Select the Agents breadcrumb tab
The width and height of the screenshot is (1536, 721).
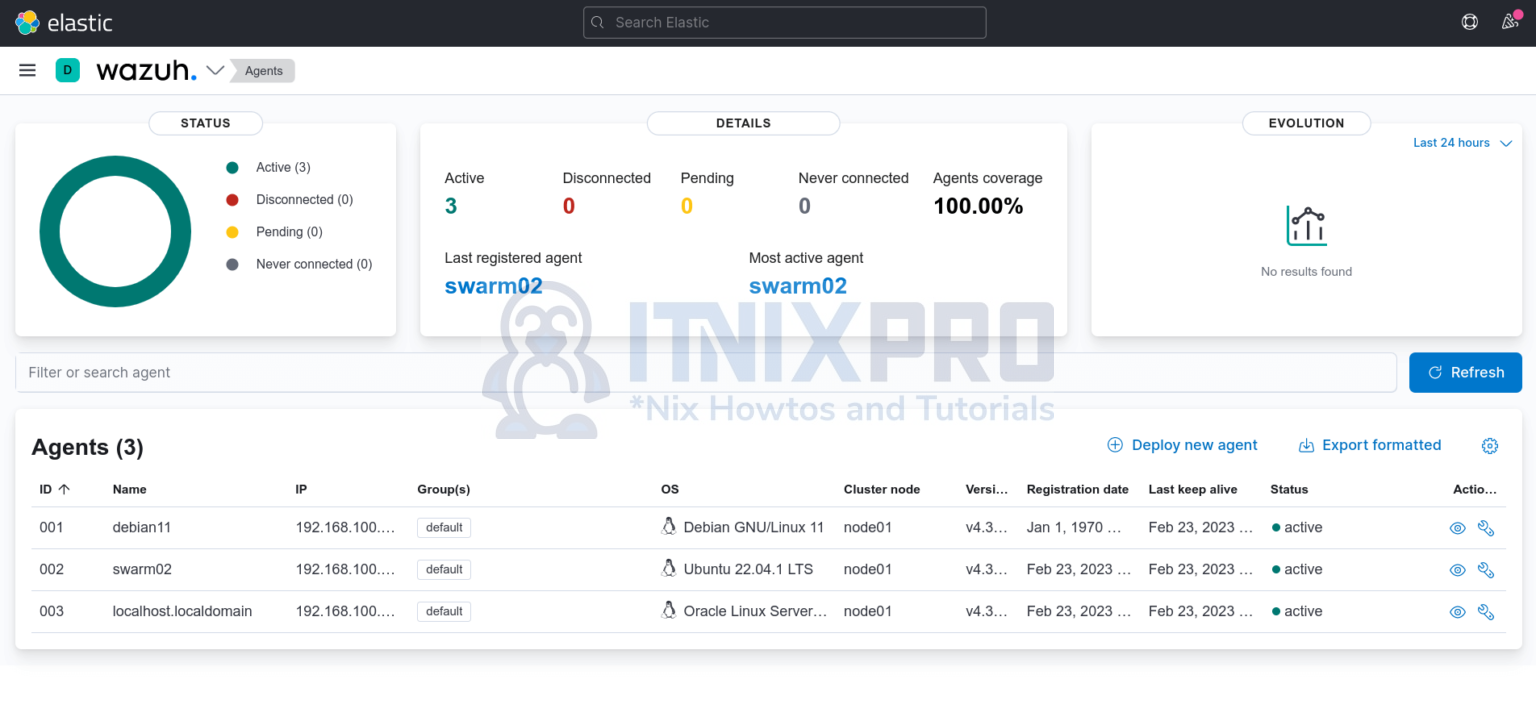click(x=262, y=70)
